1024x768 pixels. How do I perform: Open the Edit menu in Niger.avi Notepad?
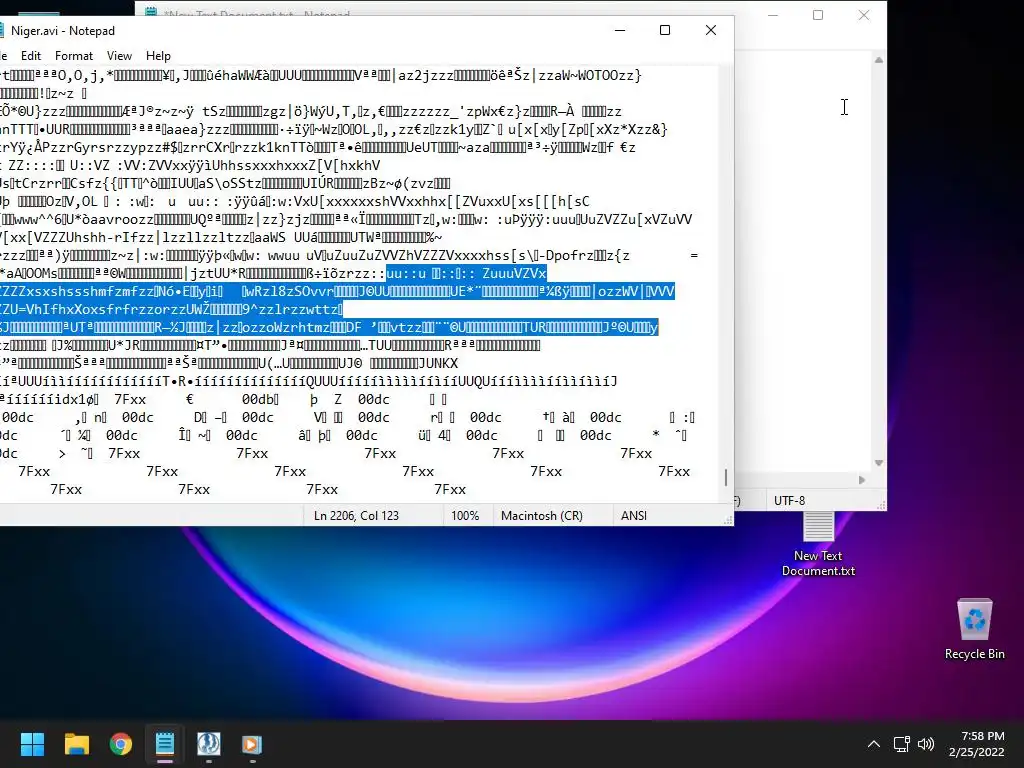click(31, 56)
